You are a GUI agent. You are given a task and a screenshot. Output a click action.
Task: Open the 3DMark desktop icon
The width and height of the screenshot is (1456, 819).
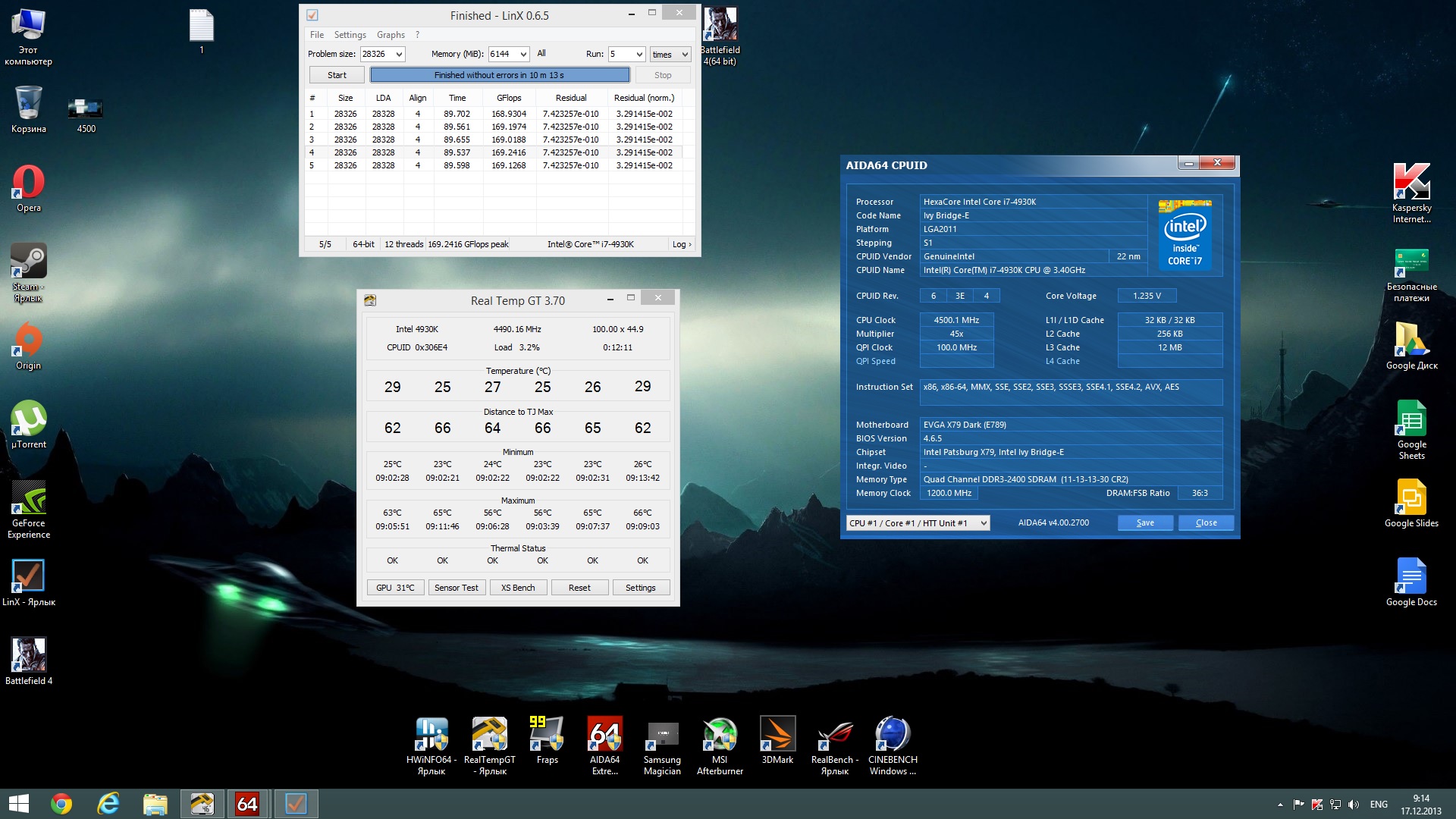click(777, 735)
